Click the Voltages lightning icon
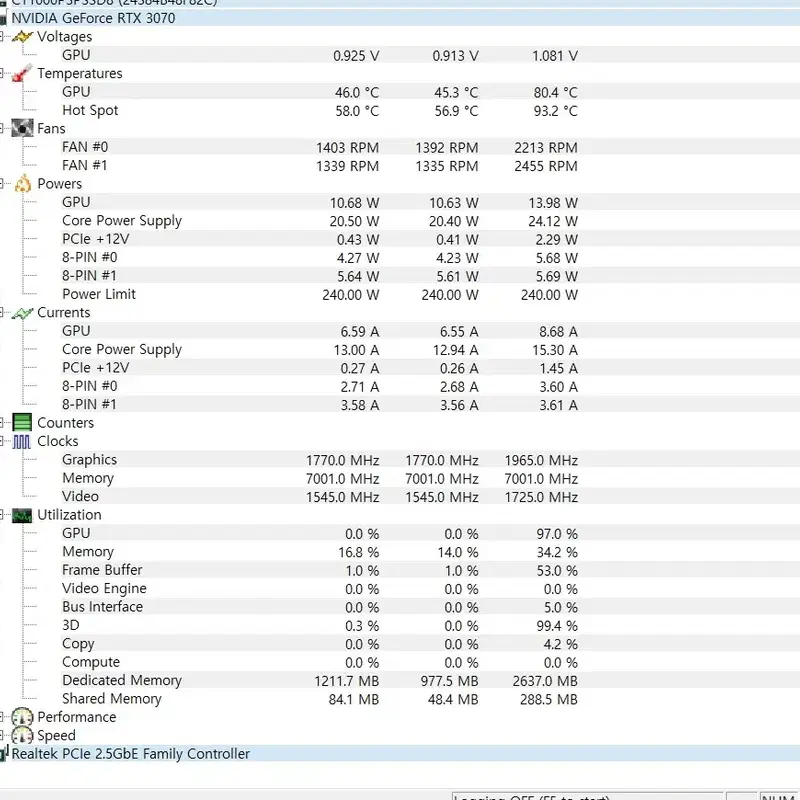800x800 pixels. click(22, 37)
